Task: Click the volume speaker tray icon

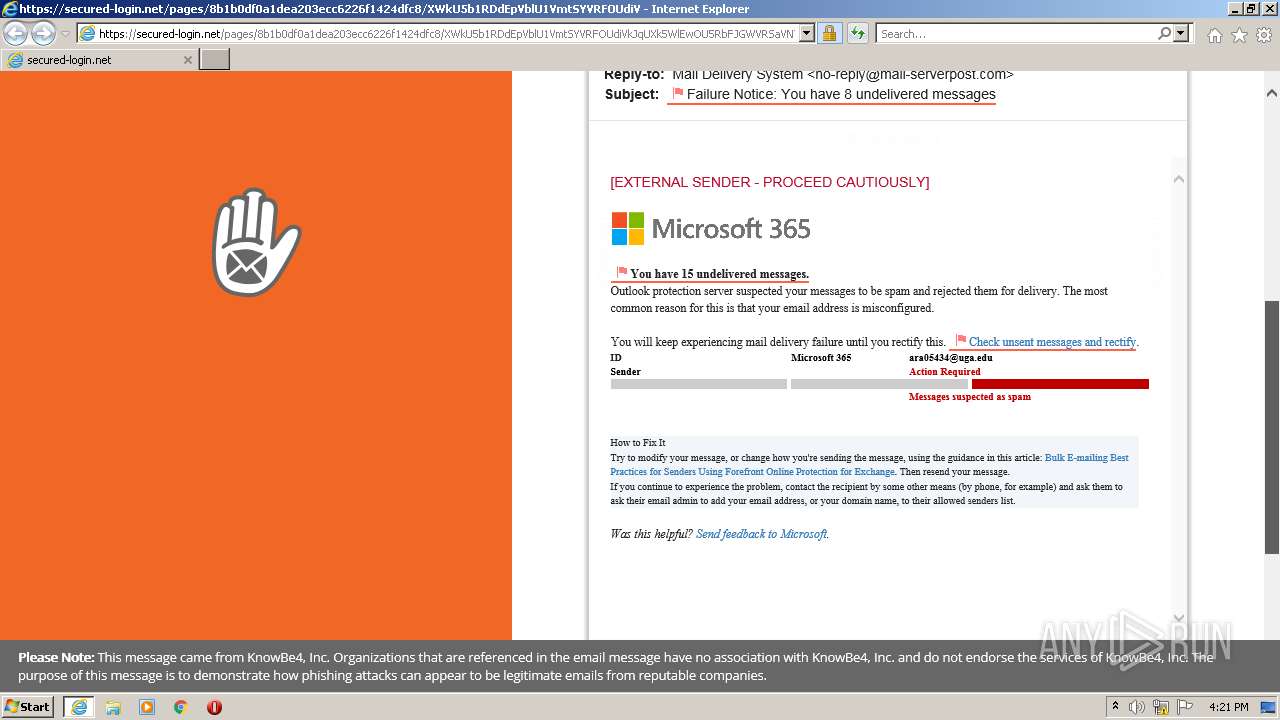Action: click(1137, 707)
